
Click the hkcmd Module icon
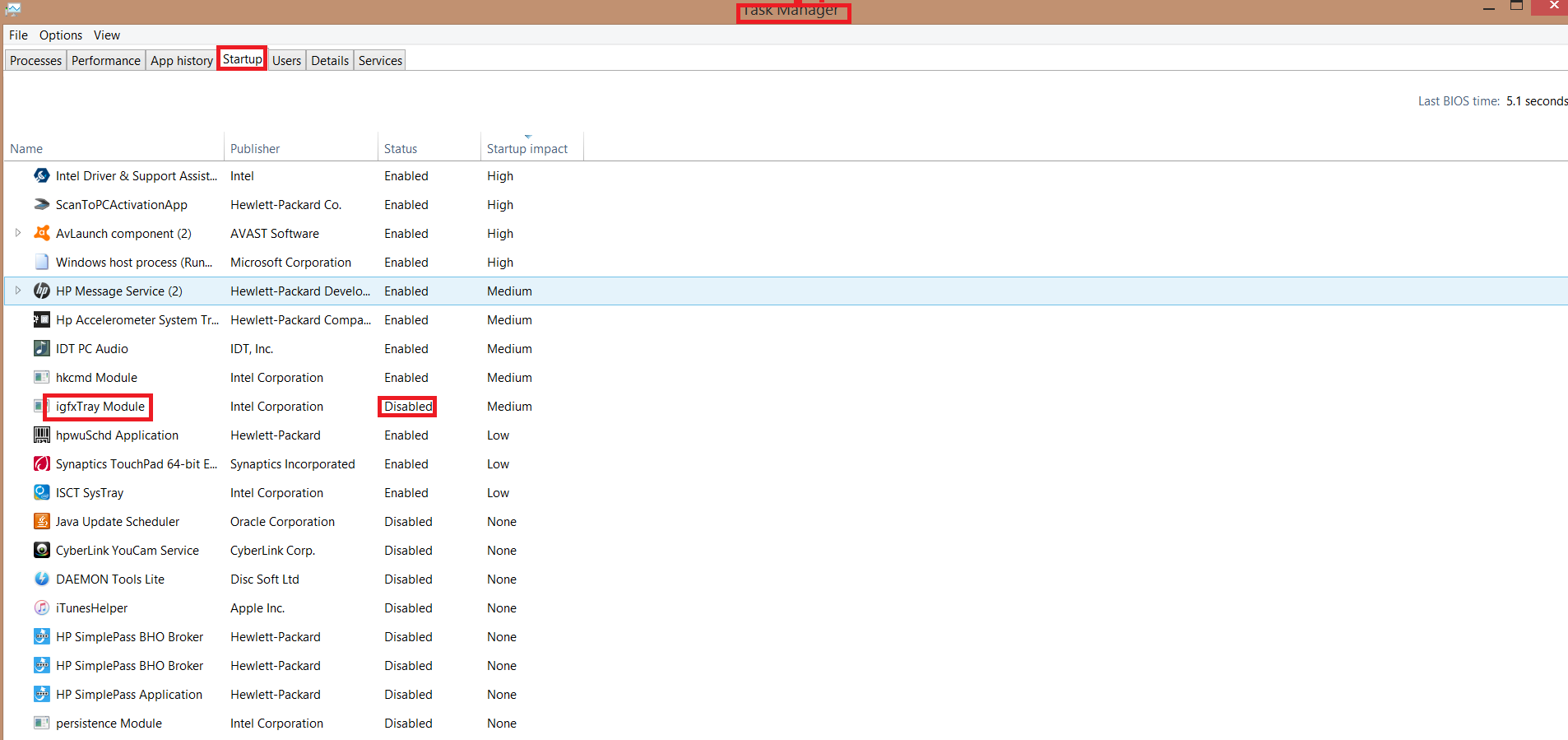[42, 377]
